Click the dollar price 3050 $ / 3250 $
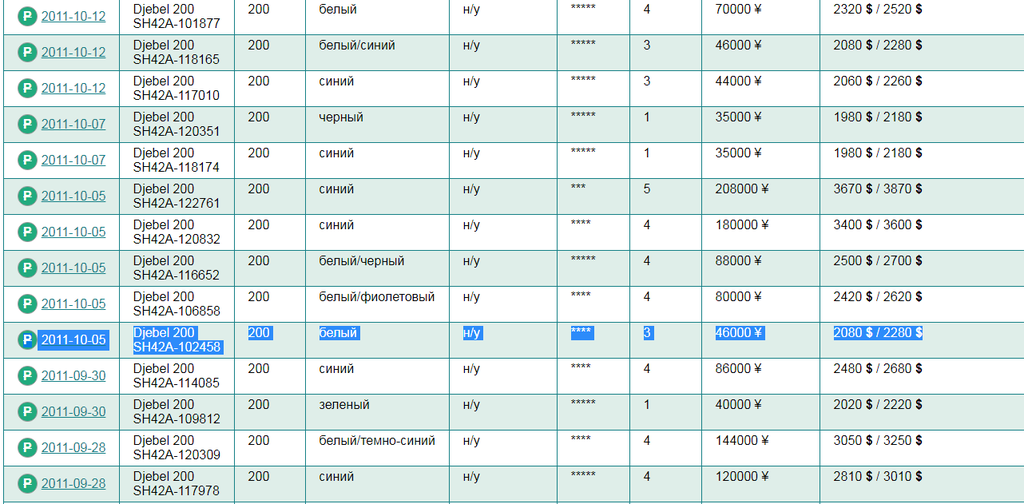The width and height of the screenshot is (1024, 504). pyautogui.click(x=878, y=441)
